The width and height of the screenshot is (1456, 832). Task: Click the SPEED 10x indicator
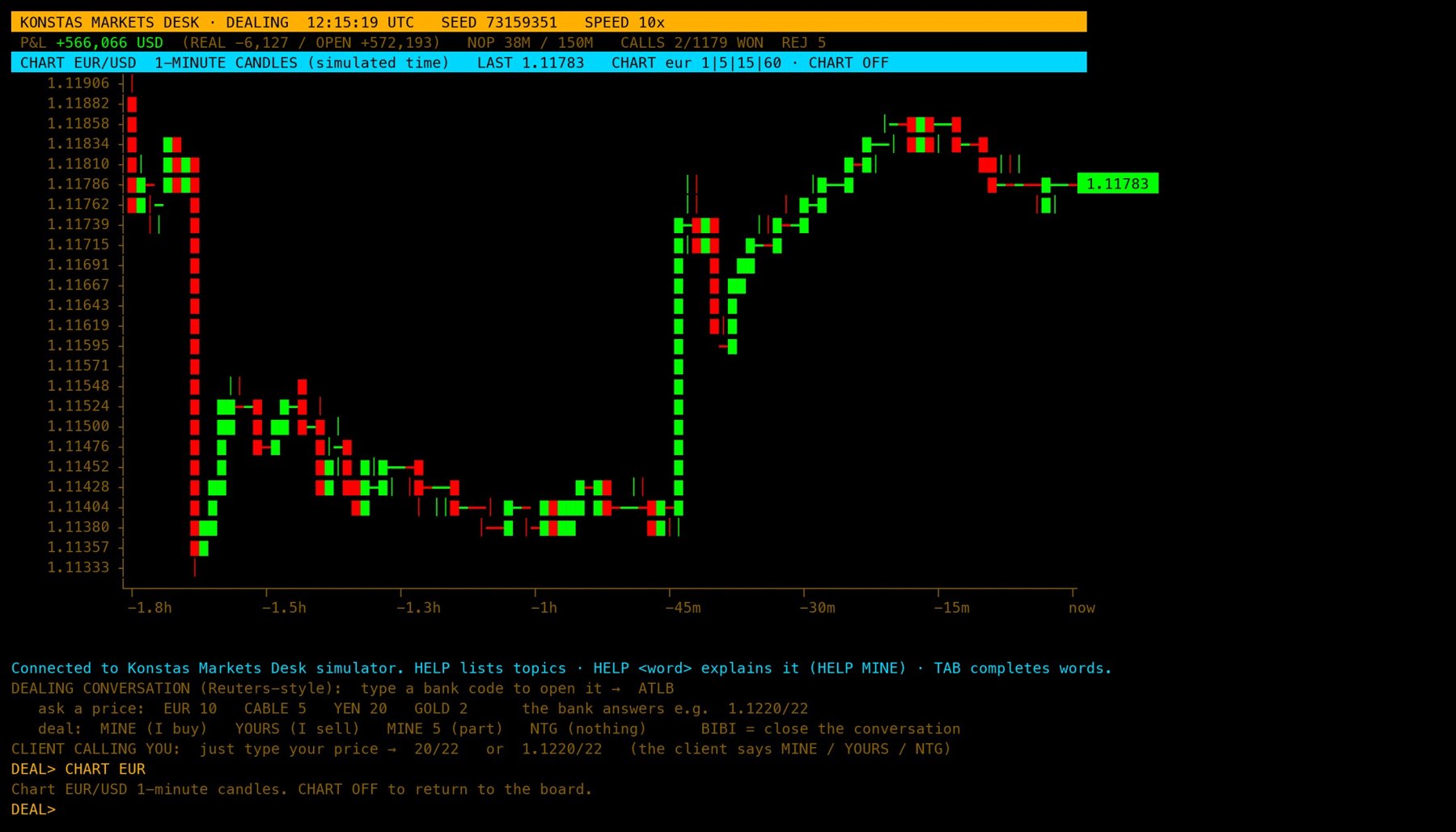point(624,23)
